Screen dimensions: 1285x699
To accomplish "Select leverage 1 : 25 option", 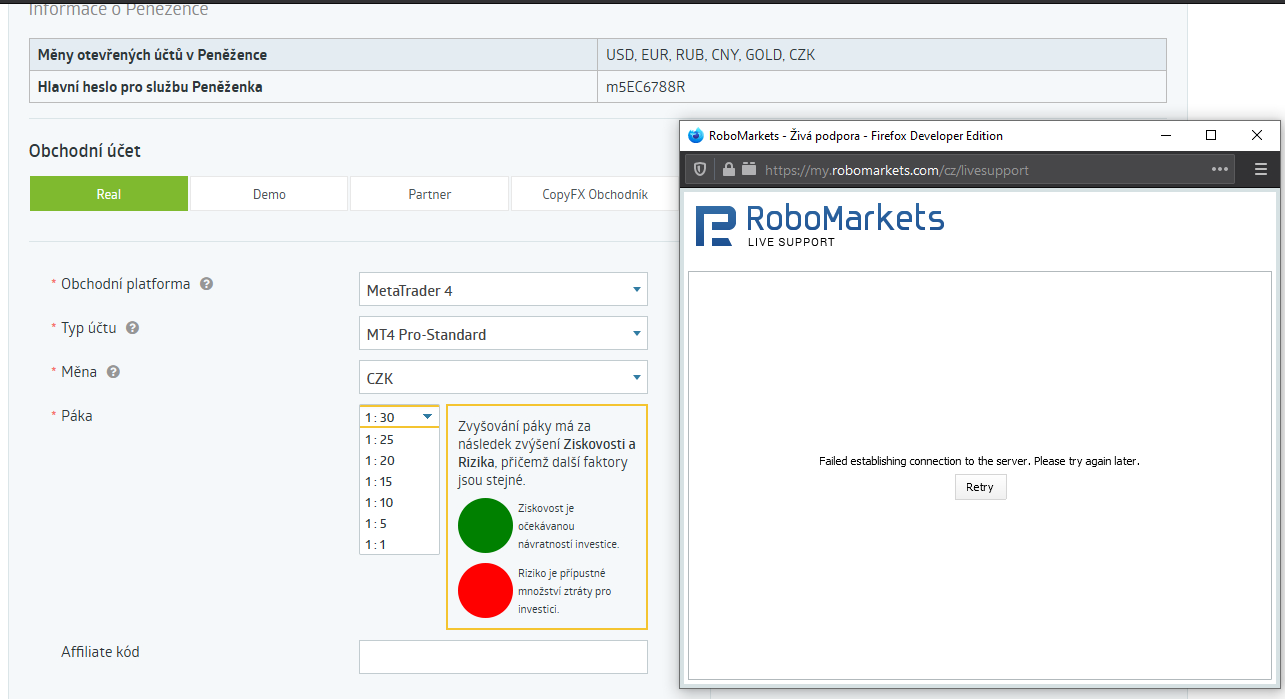I will tap(399, 439).
